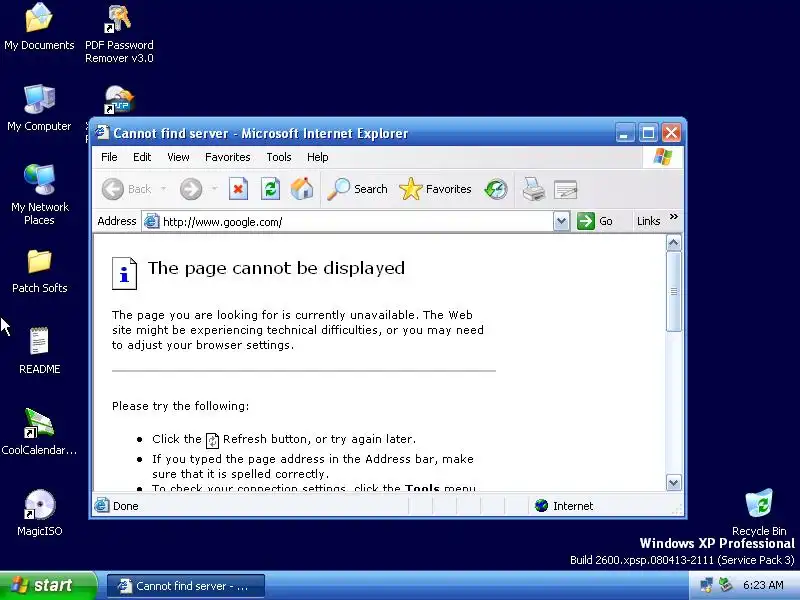Open the Back button history dropdown arrow
The image size is (800, 600).
tap(163, 189)
